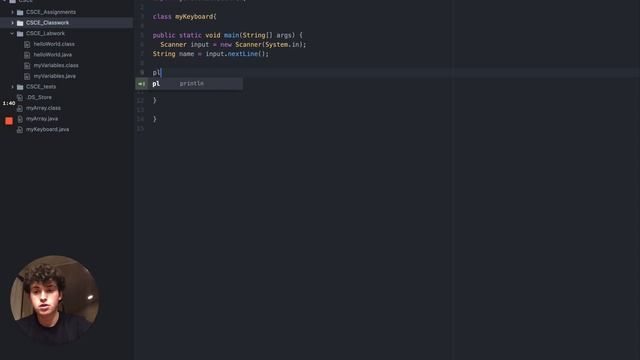Click the CSCE_tests folder icon
This screenshot has width=640, height=360.
click(x=20, y=87)
